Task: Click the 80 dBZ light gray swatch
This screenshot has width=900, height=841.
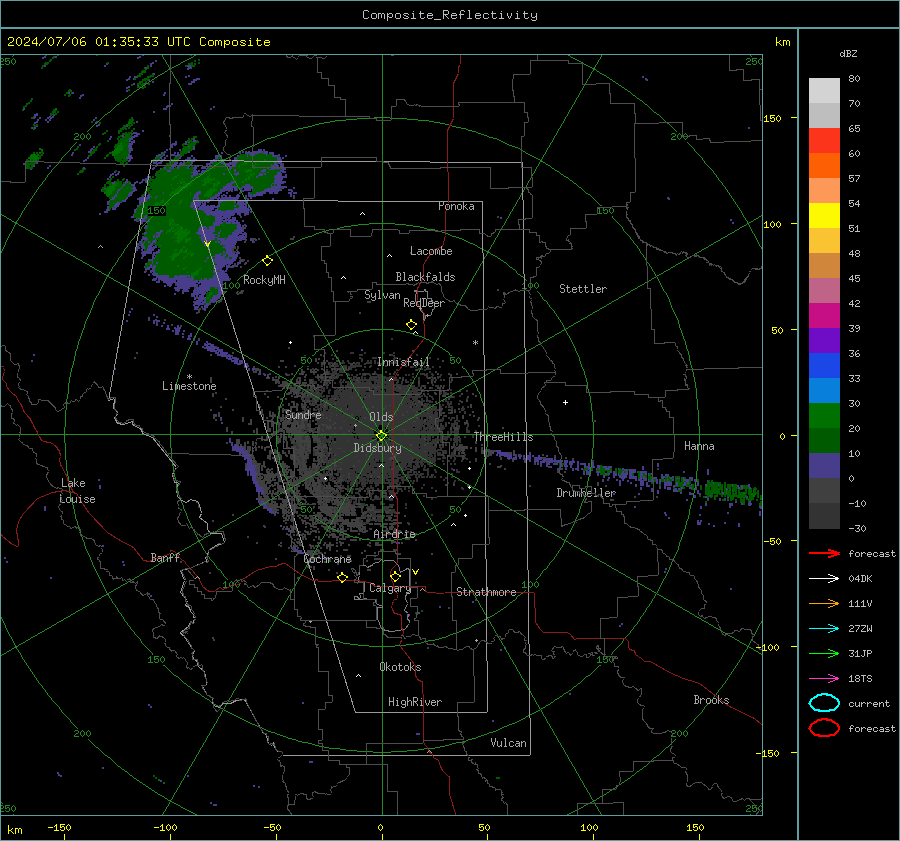Action: (x=824, y=91)
